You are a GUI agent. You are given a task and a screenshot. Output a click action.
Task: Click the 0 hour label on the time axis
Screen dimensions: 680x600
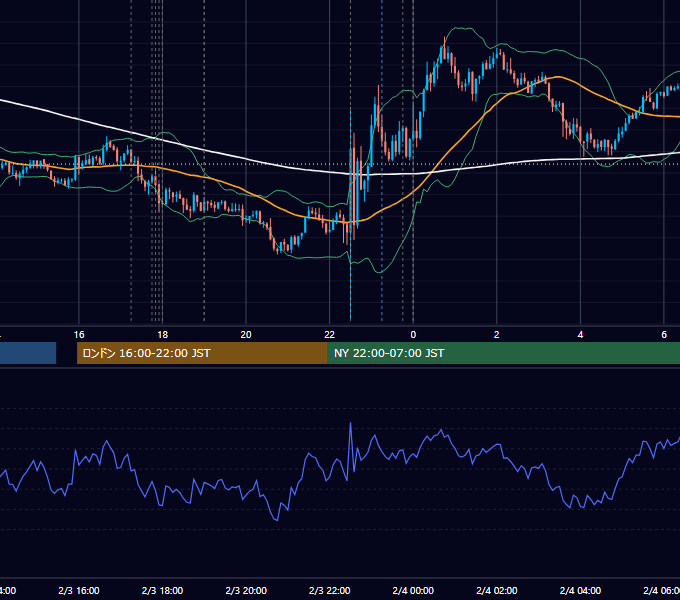coord(413,335)
